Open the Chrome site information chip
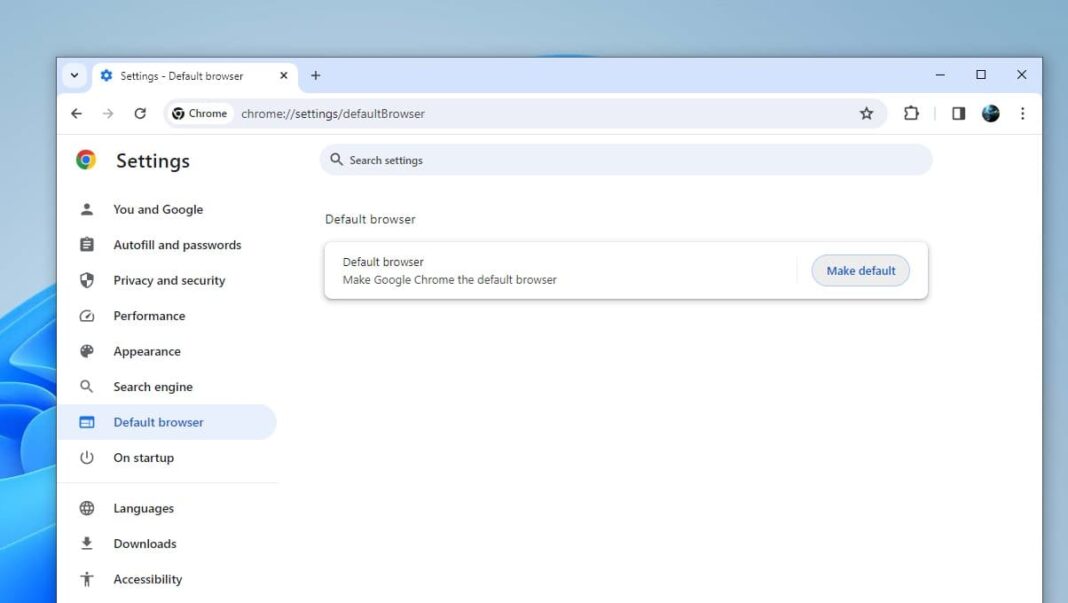Screen dimensions: 1068x603 [x=198, y=113]
